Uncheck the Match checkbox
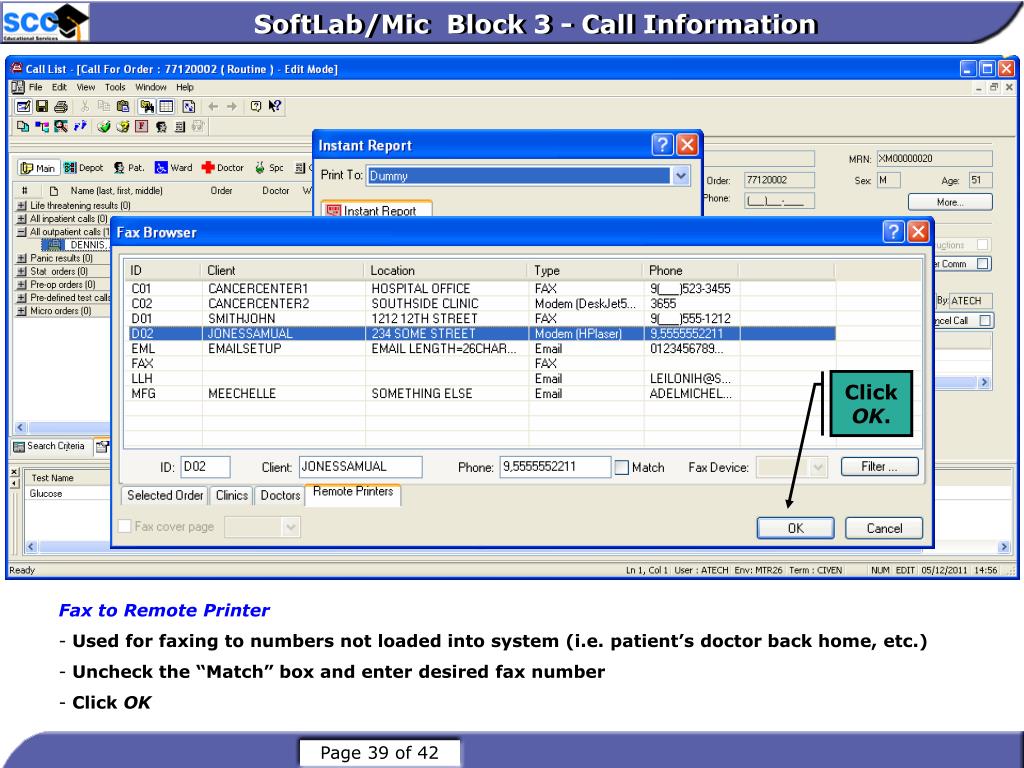Viewport: 1024px width, 768px height. (x=622, y=468)
